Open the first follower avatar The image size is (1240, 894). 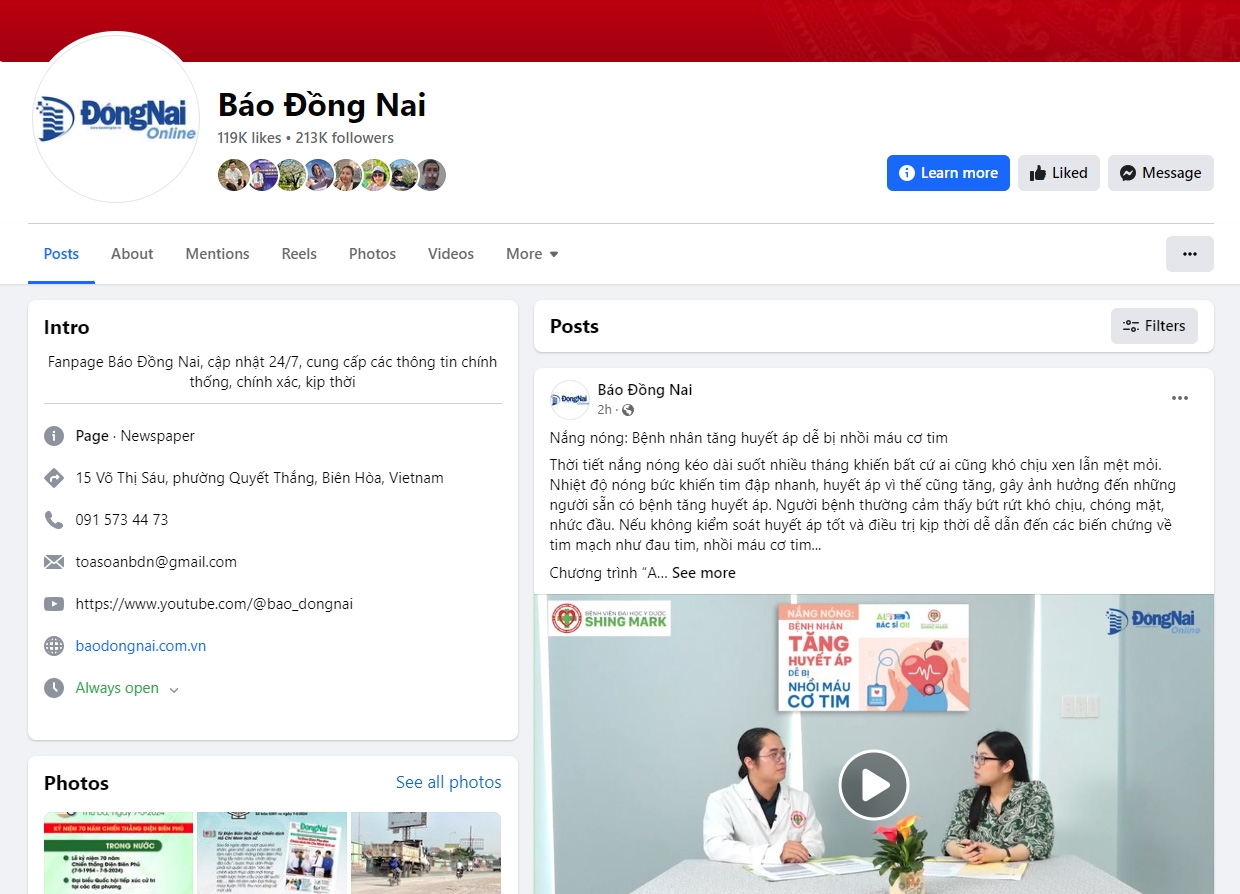click(233, 175)
